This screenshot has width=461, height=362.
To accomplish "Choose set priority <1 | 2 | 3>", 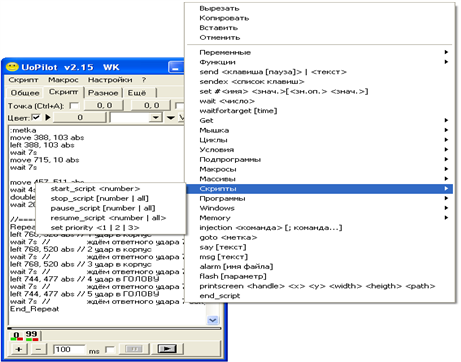I will (110, 228).
